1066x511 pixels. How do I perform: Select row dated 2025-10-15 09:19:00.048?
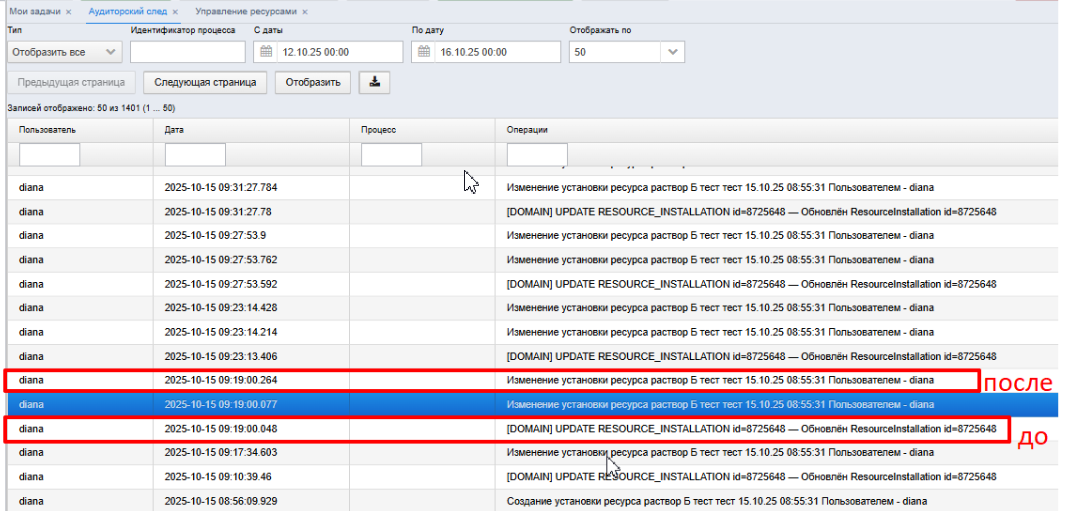pyautogui.click(x=533, y=429)
